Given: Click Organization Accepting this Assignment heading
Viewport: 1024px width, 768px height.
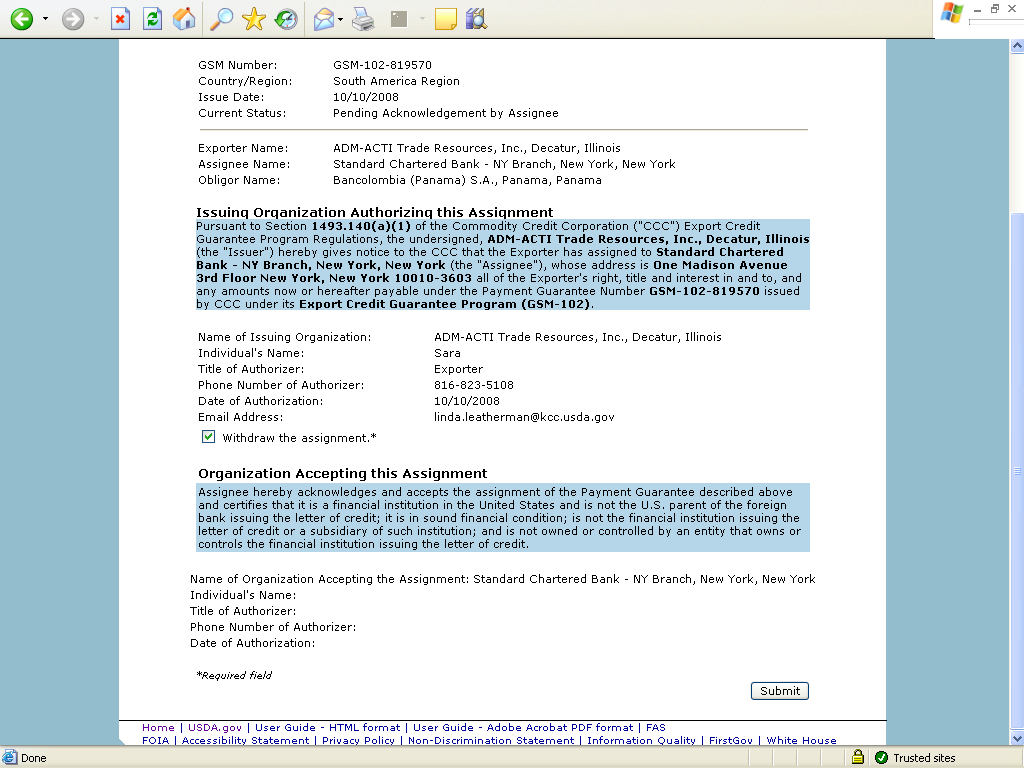Looking at the screenshot, I should tap(343, 473).
